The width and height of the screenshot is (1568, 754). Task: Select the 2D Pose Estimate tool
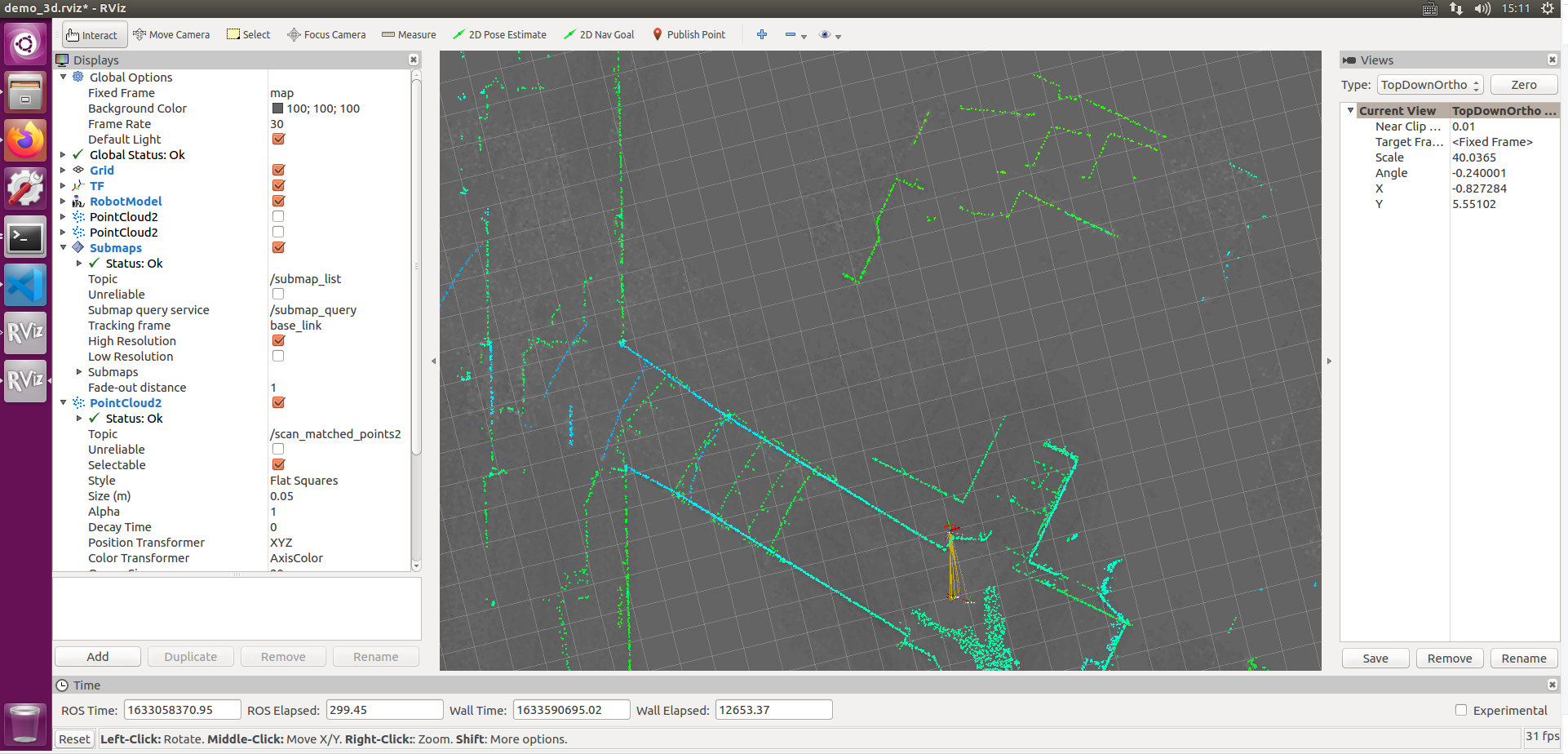tap(499, 34)
